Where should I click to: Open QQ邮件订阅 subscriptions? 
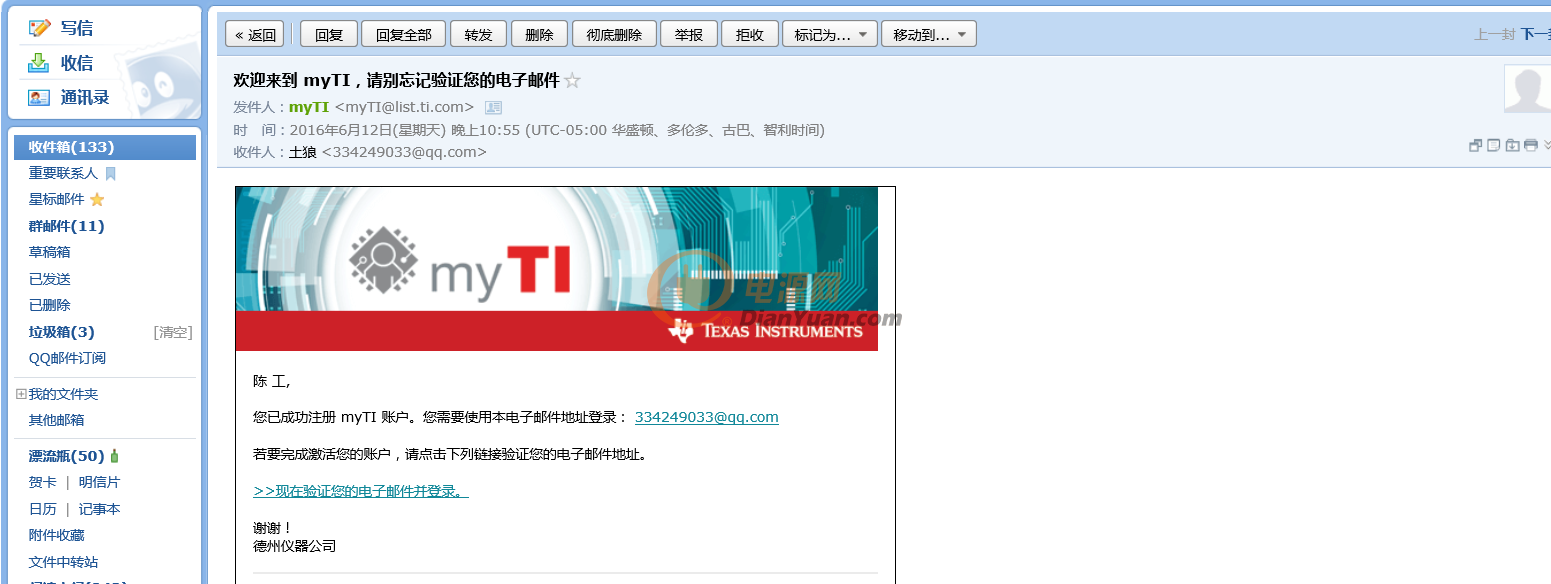pos(67,358)
